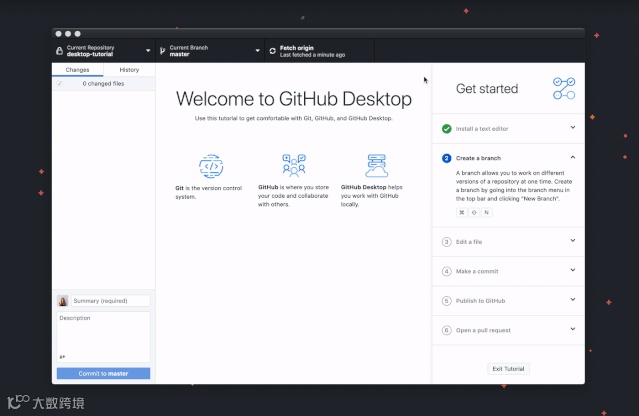Expand the Edit a file step
This screenshot has height=416, width=639.
pyautogui.click(x=573, y=240)
